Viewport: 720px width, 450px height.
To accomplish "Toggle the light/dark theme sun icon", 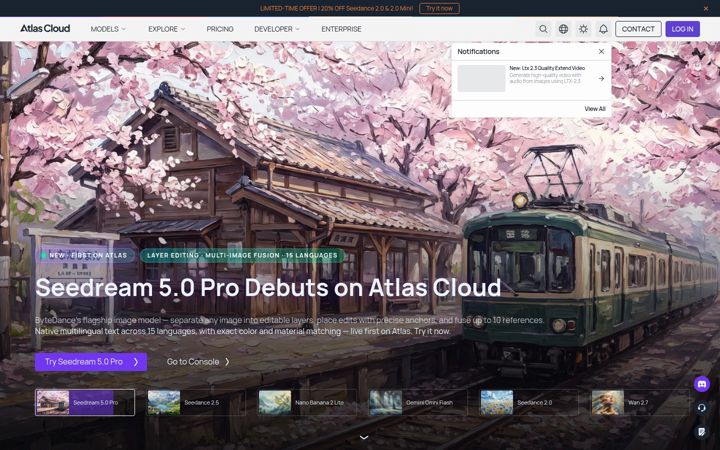I will point(583,29).
